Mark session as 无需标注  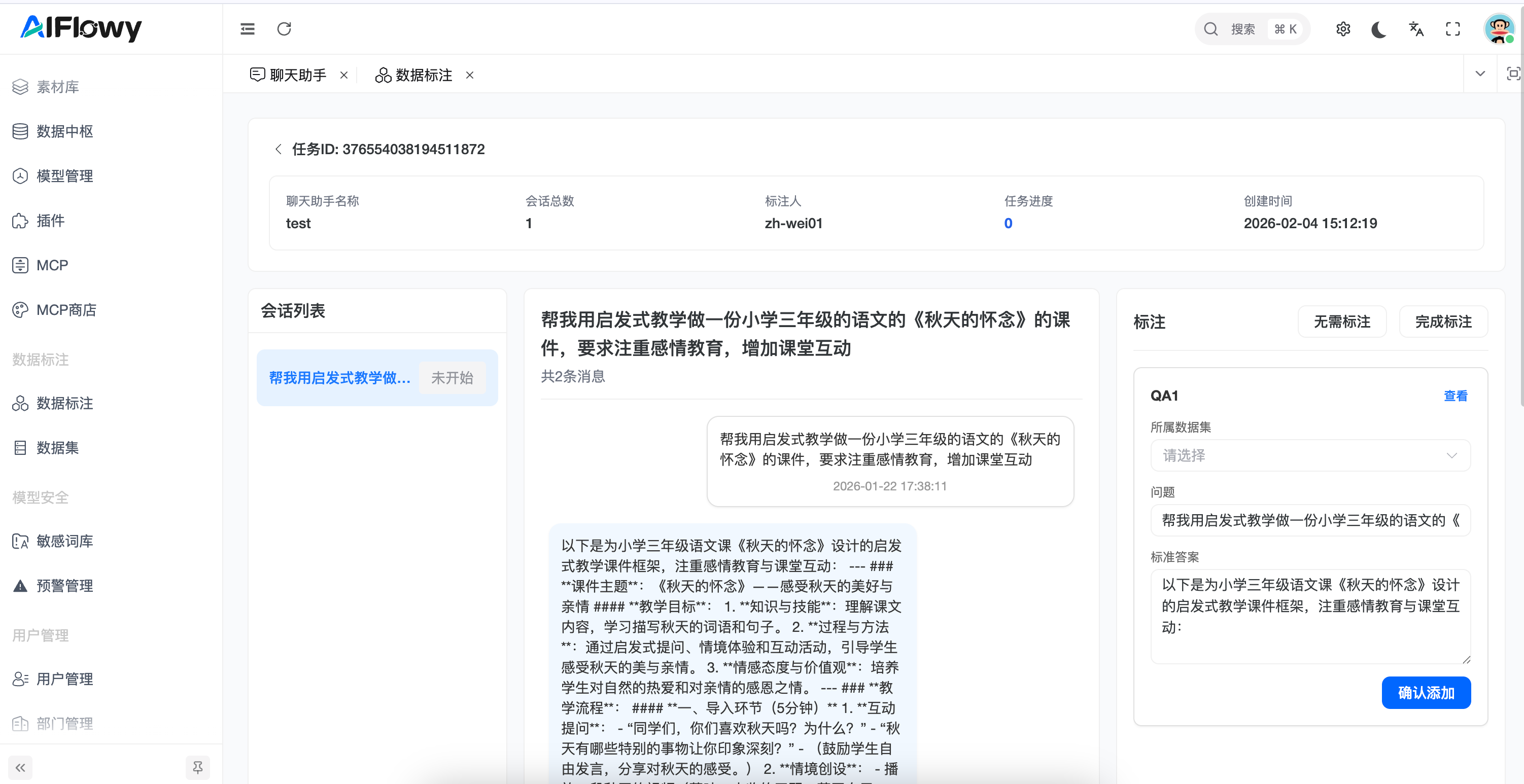pyautogui.click(x=1341, y=322)
